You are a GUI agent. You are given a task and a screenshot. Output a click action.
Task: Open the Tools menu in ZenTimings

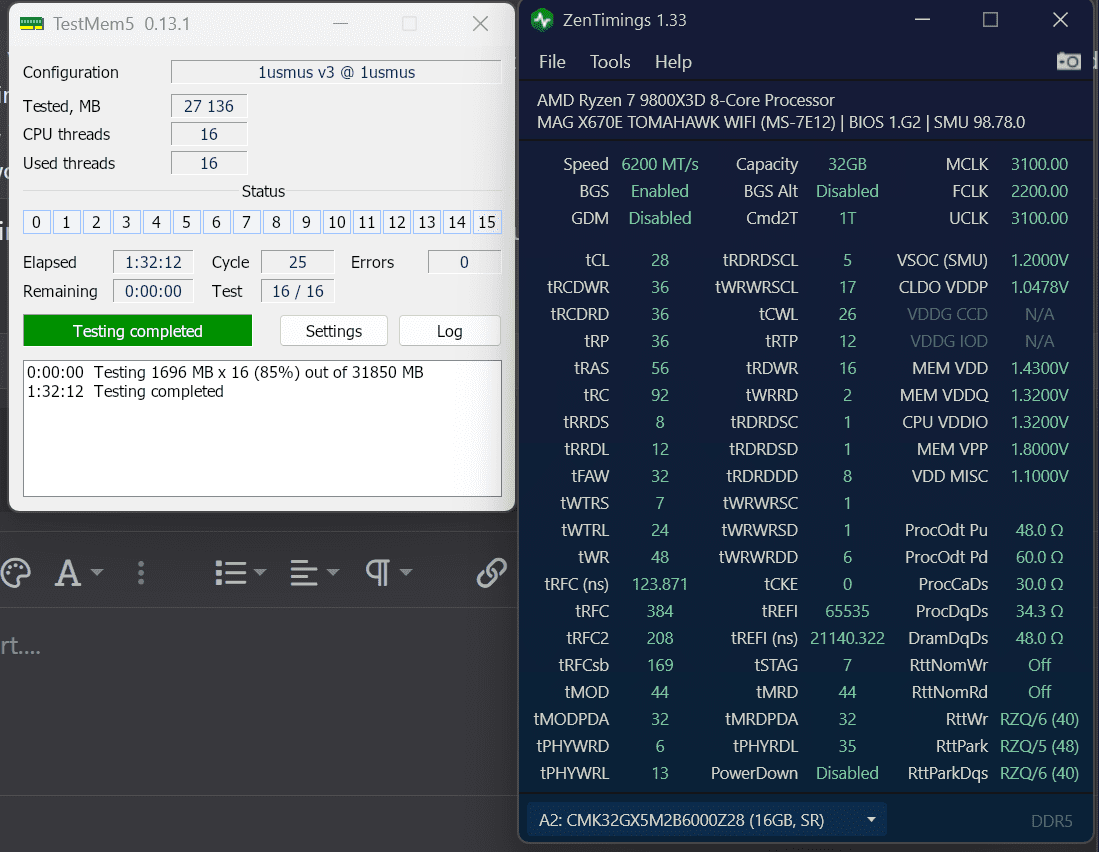click(610, 62)
